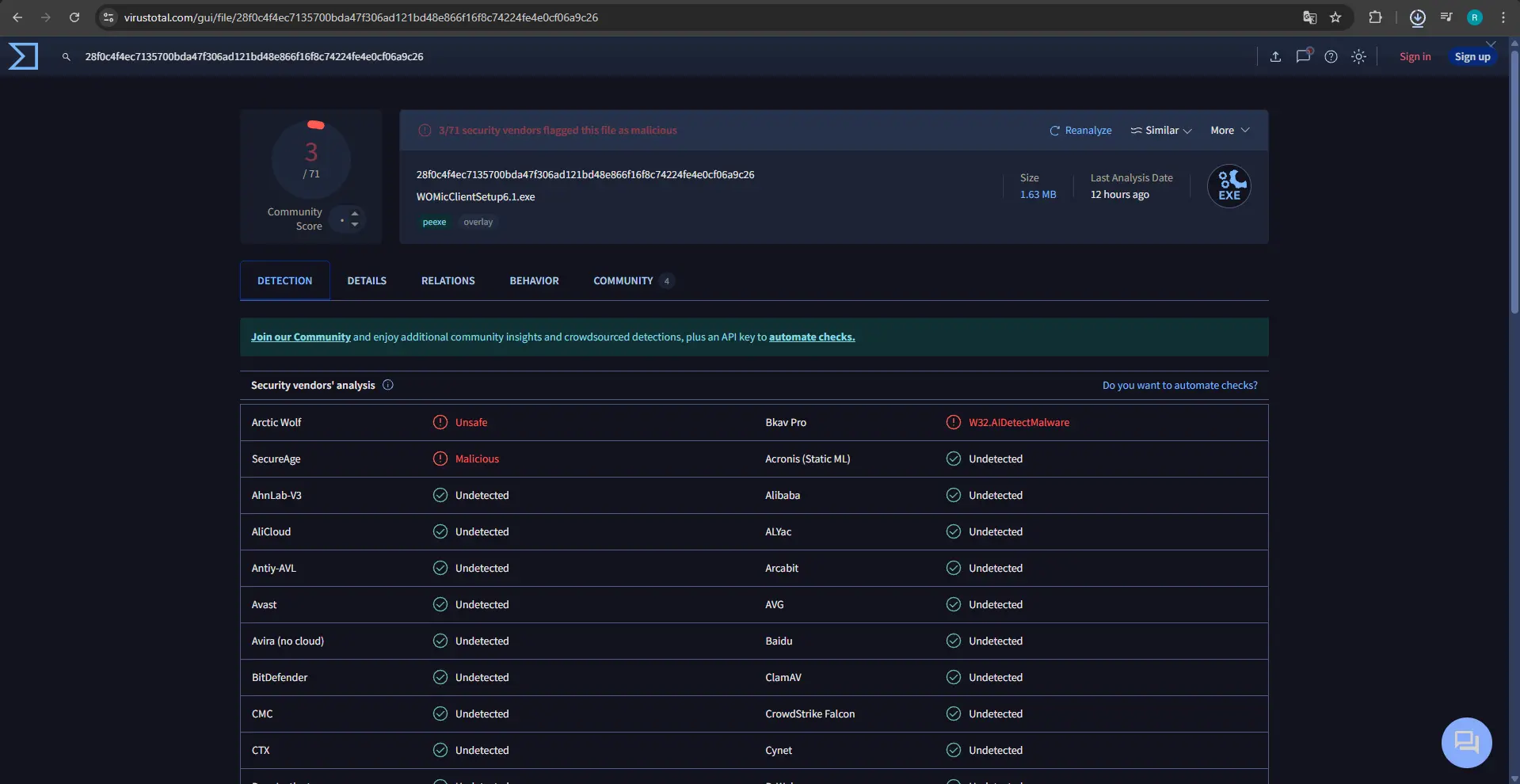
Task: Click the VirusTotal logo icon
Action: (23, 56)
